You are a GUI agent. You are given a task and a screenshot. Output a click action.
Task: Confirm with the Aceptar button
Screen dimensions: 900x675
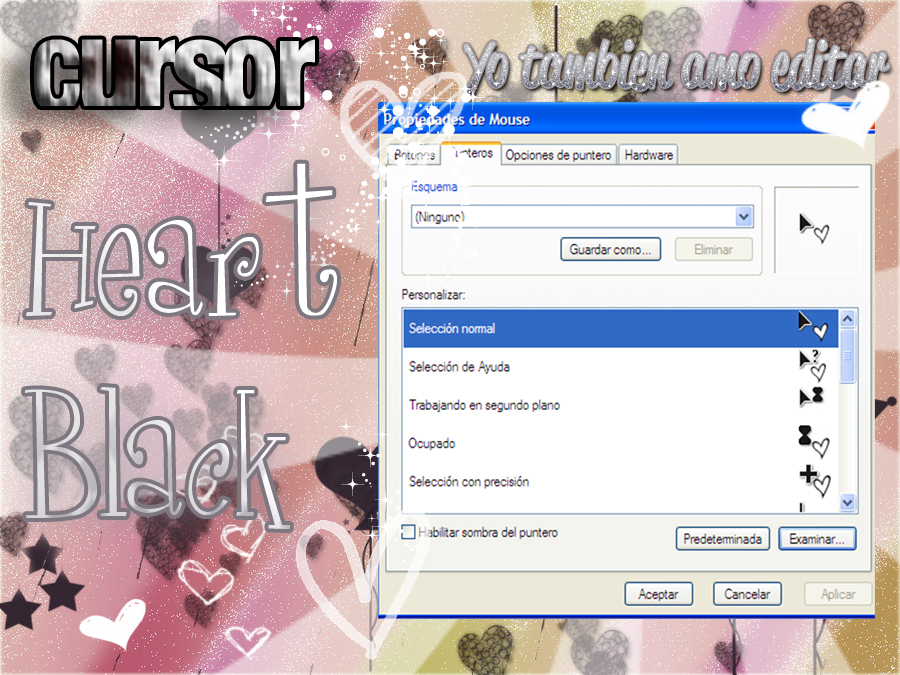pos(658,594)
